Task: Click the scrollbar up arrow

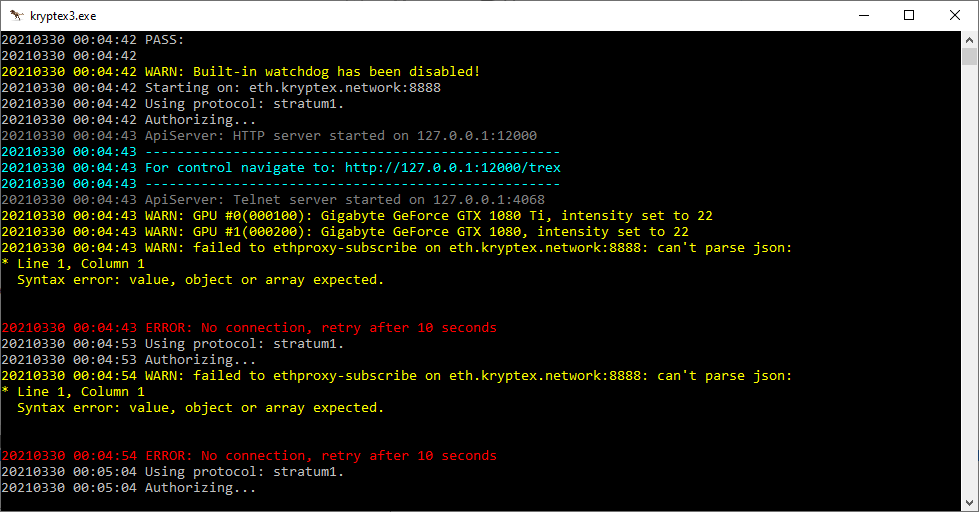Action: click(x=969, y=40)
